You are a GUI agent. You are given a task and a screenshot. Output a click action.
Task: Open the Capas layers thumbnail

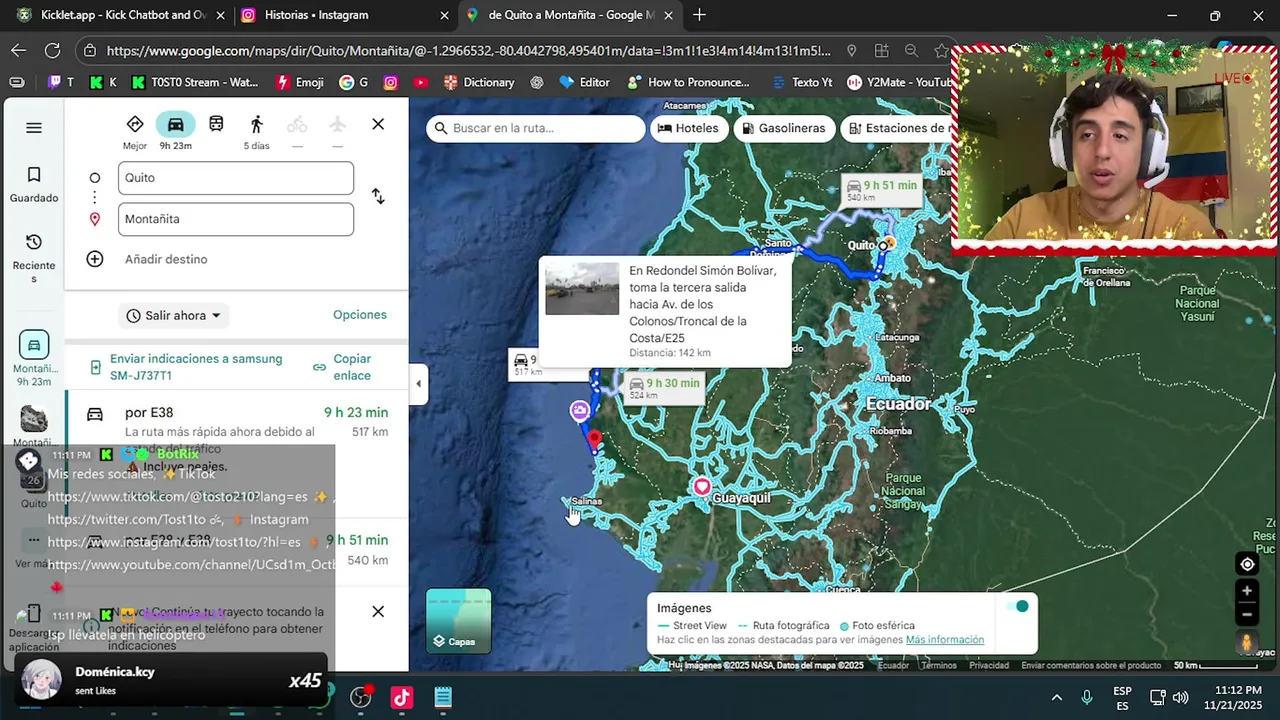(x=459, y=621)
